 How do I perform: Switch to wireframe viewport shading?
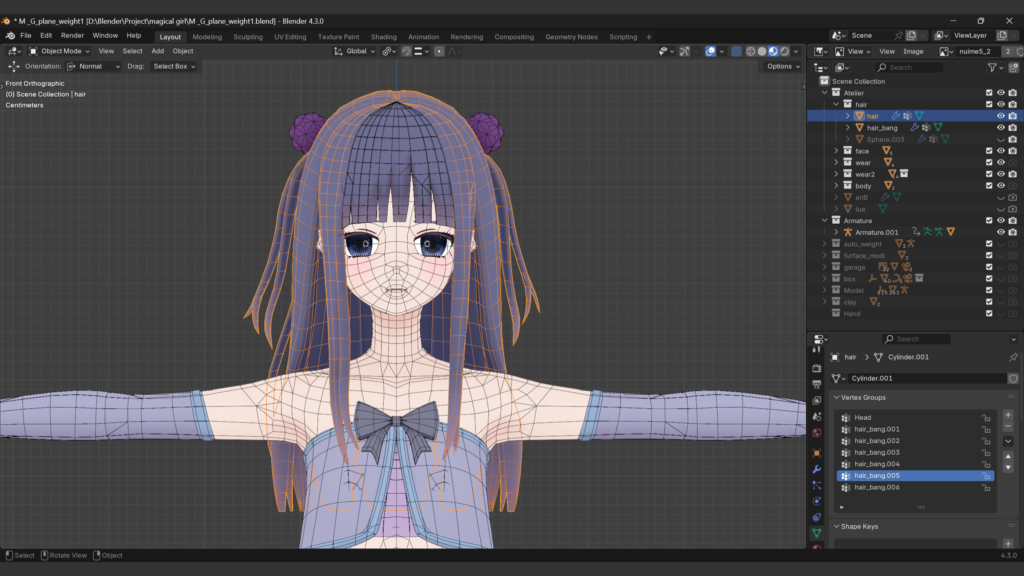[751, 51]
